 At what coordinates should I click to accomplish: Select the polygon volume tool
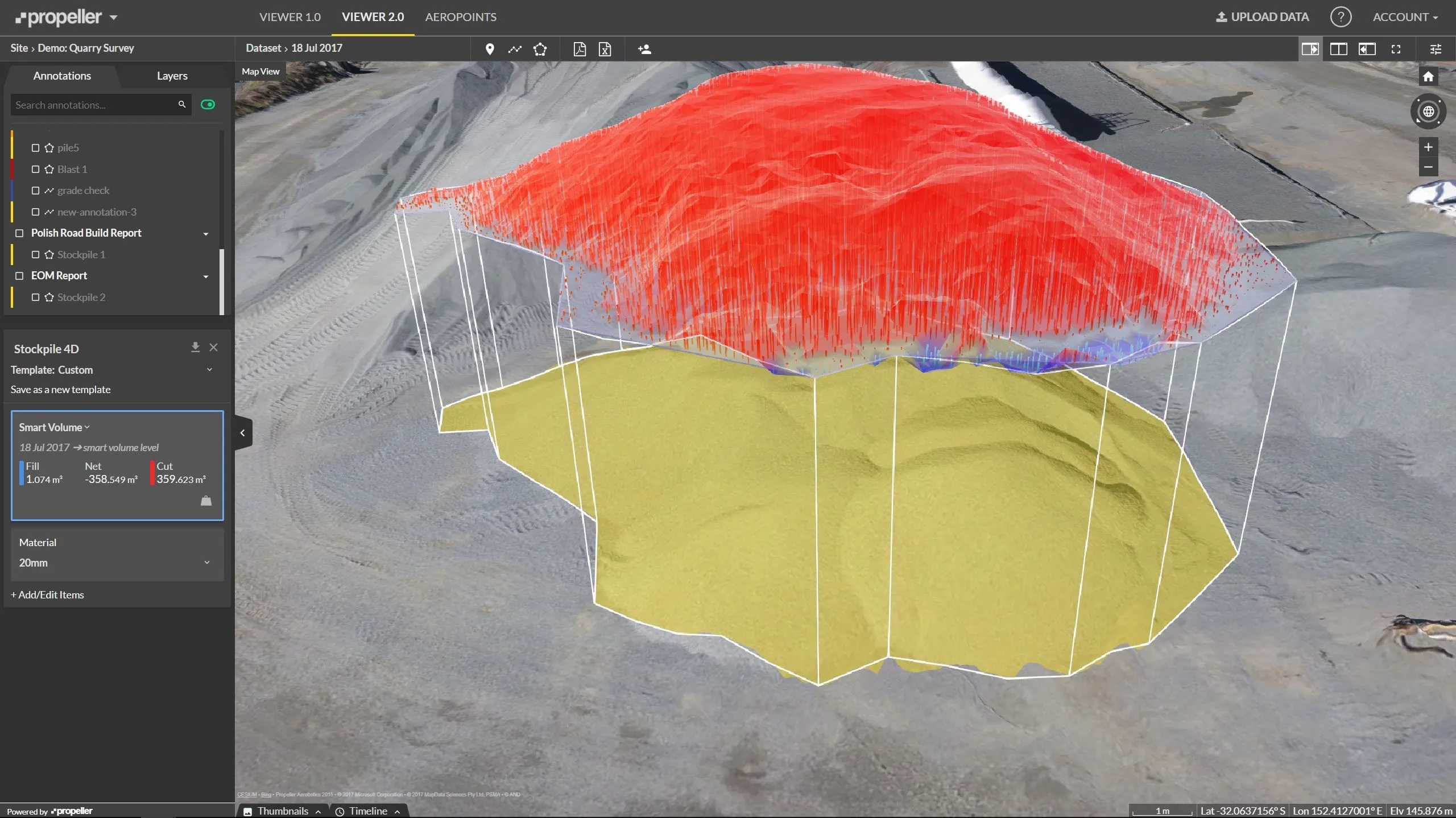540,49
